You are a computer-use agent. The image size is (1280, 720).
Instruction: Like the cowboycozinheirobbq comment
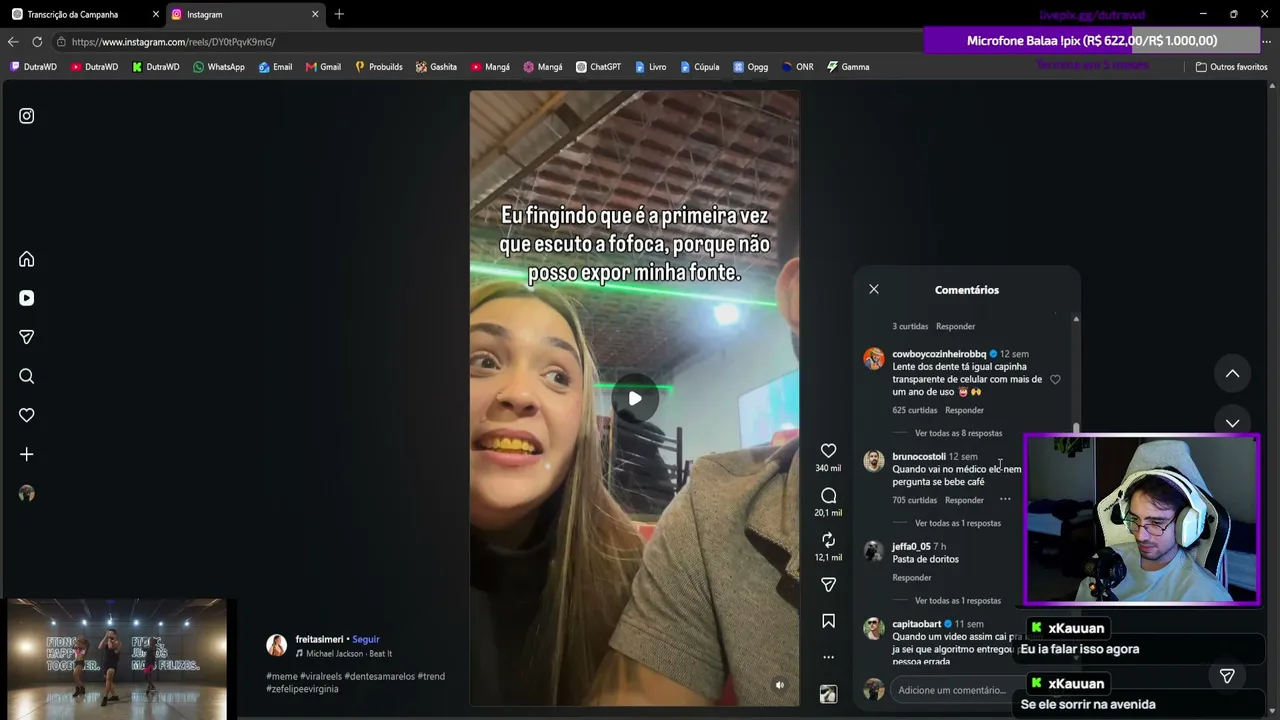(1055, 380)
